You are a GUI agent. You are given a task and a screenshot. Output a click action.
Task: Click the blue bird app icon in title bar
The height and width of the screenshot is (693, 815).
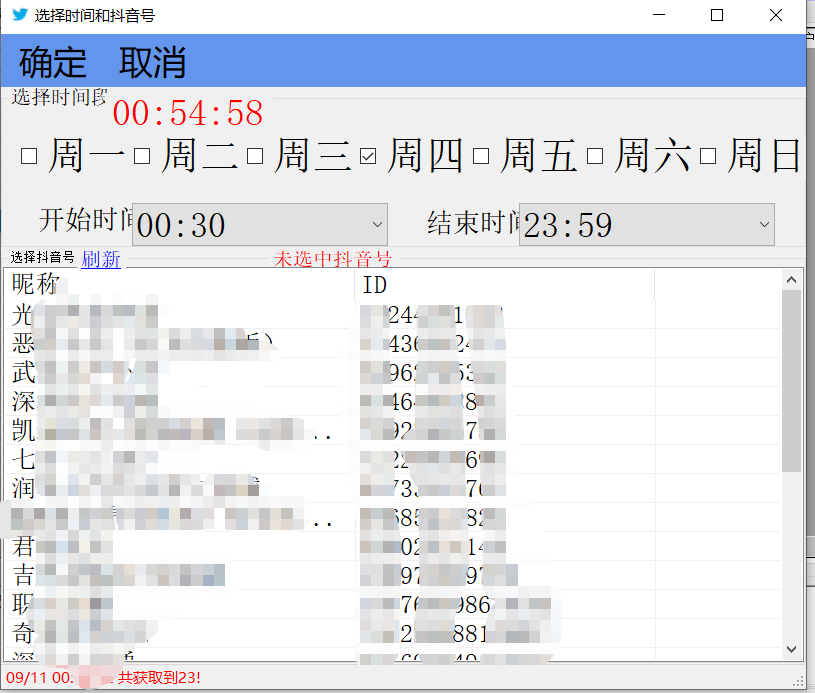tap(20, 16)
